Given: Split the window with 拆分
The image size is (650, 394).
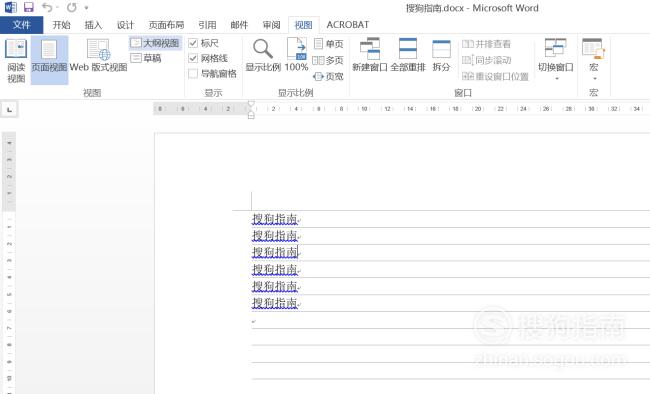Looking at the screenshot, I should 441,55.
